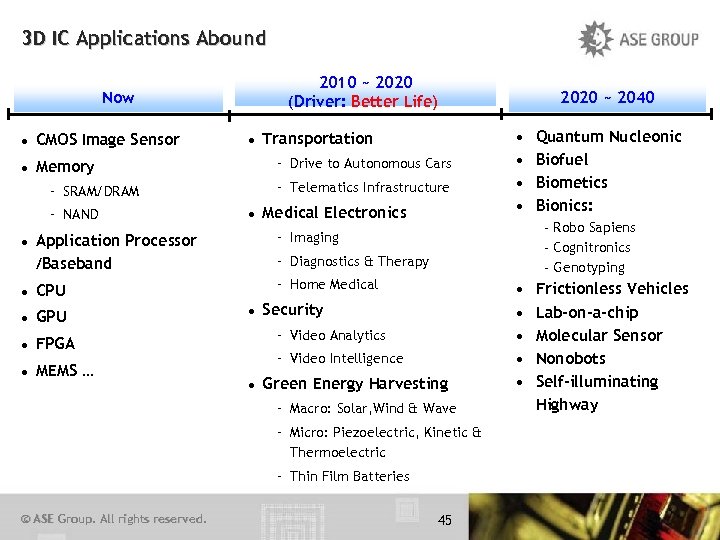This screenshot has height=540, width=720.
Task: Click the 'Security' heading
Action: [x=292, y=310]
